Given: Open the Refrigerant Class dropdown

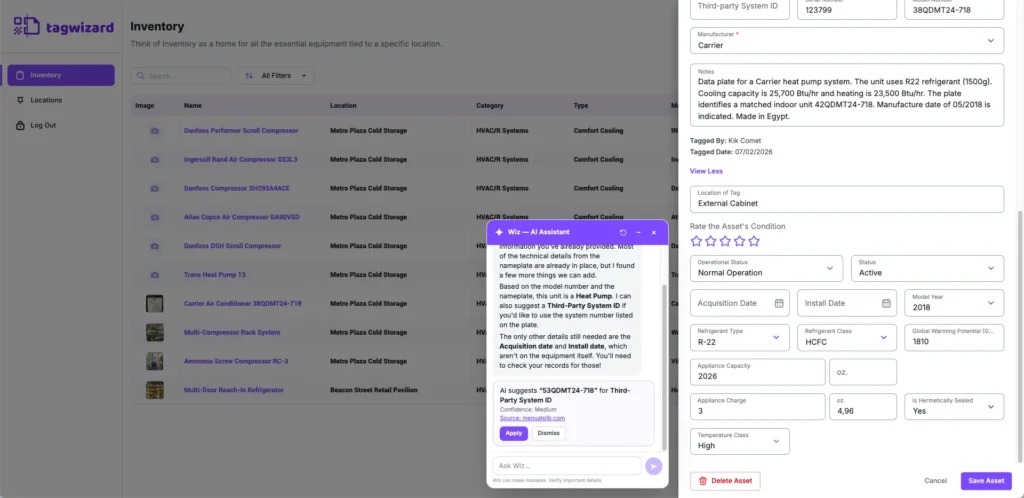Looking at the screenshot, I should coord(847,337).
